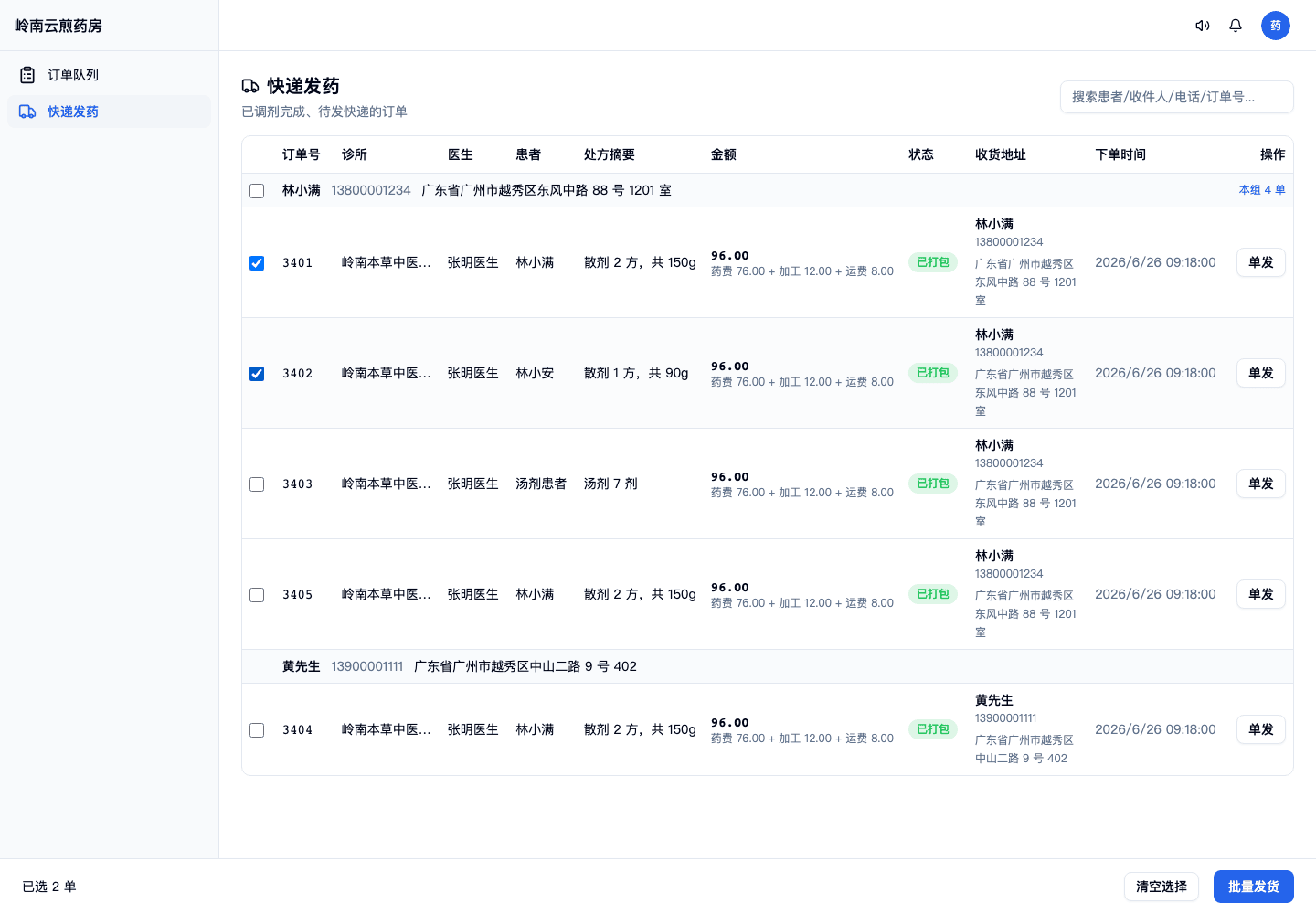1316x914 pixels.
Task: Click 已打包 status badge of order 3404
Action: click(933, 729)
